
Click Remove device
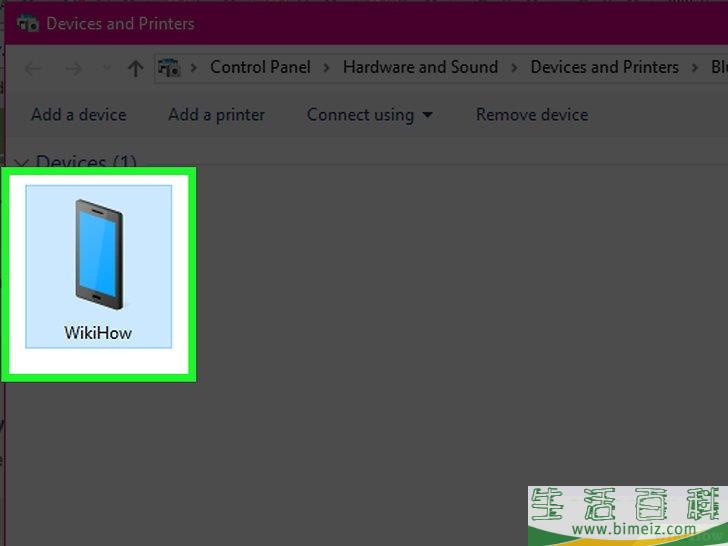click(533, 115)
